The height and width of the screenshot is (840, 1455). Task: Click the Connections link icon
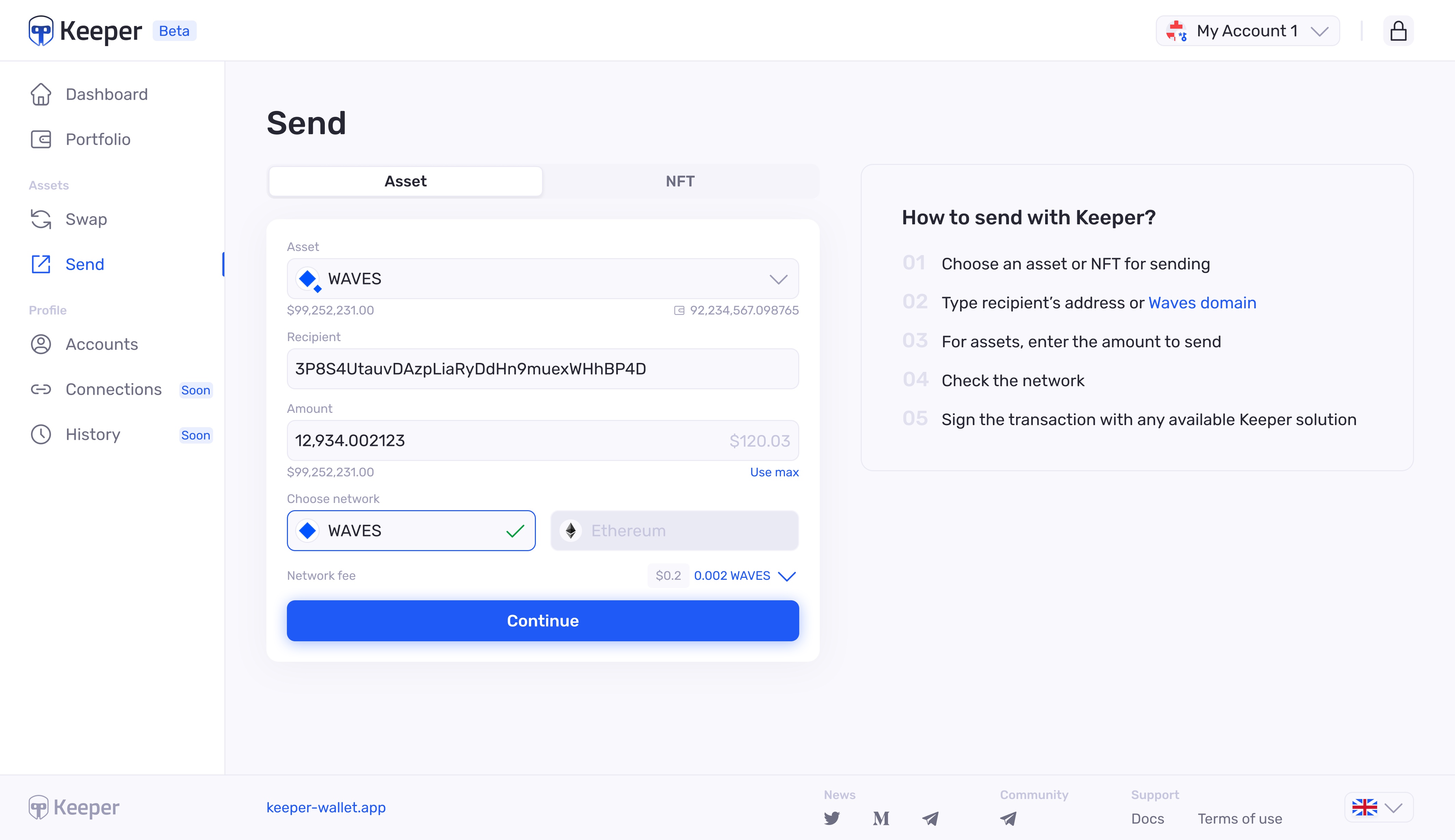[x=41, y=389]
